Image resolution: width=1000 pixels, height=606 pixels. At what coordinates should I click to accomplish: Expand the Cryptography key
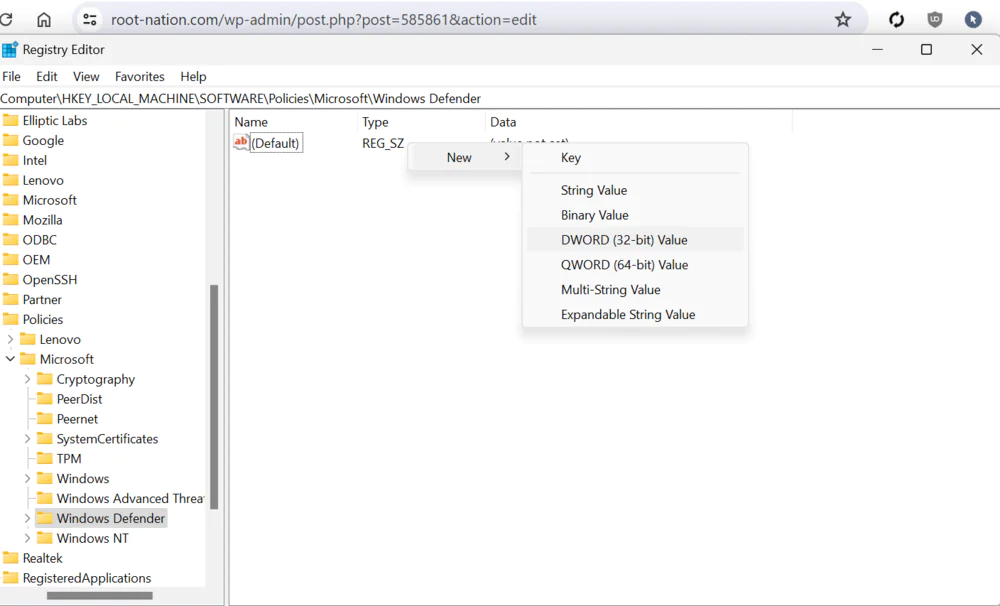point(27,378)
